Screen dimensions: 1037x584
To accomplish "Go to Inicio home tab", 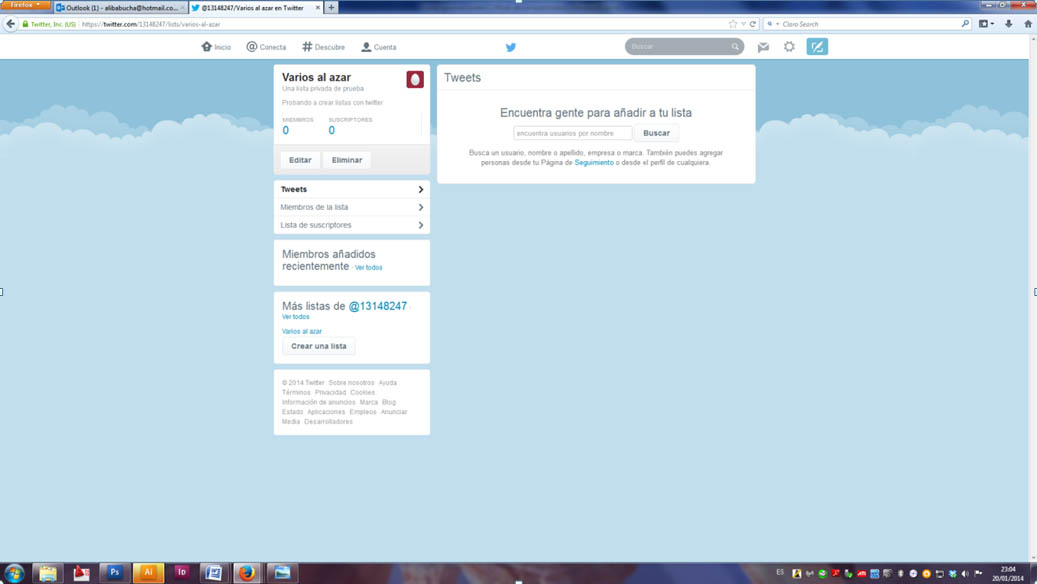I will [x=216, y=47].
